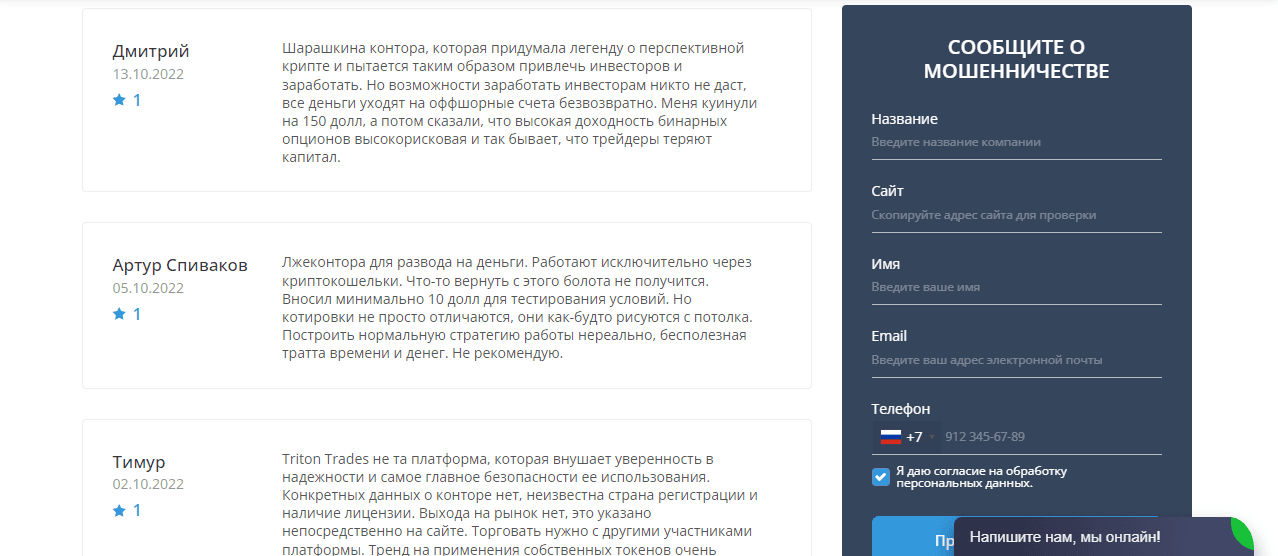
Task: Toggle the personal data consent checkbox
Action: coord(880,477)
